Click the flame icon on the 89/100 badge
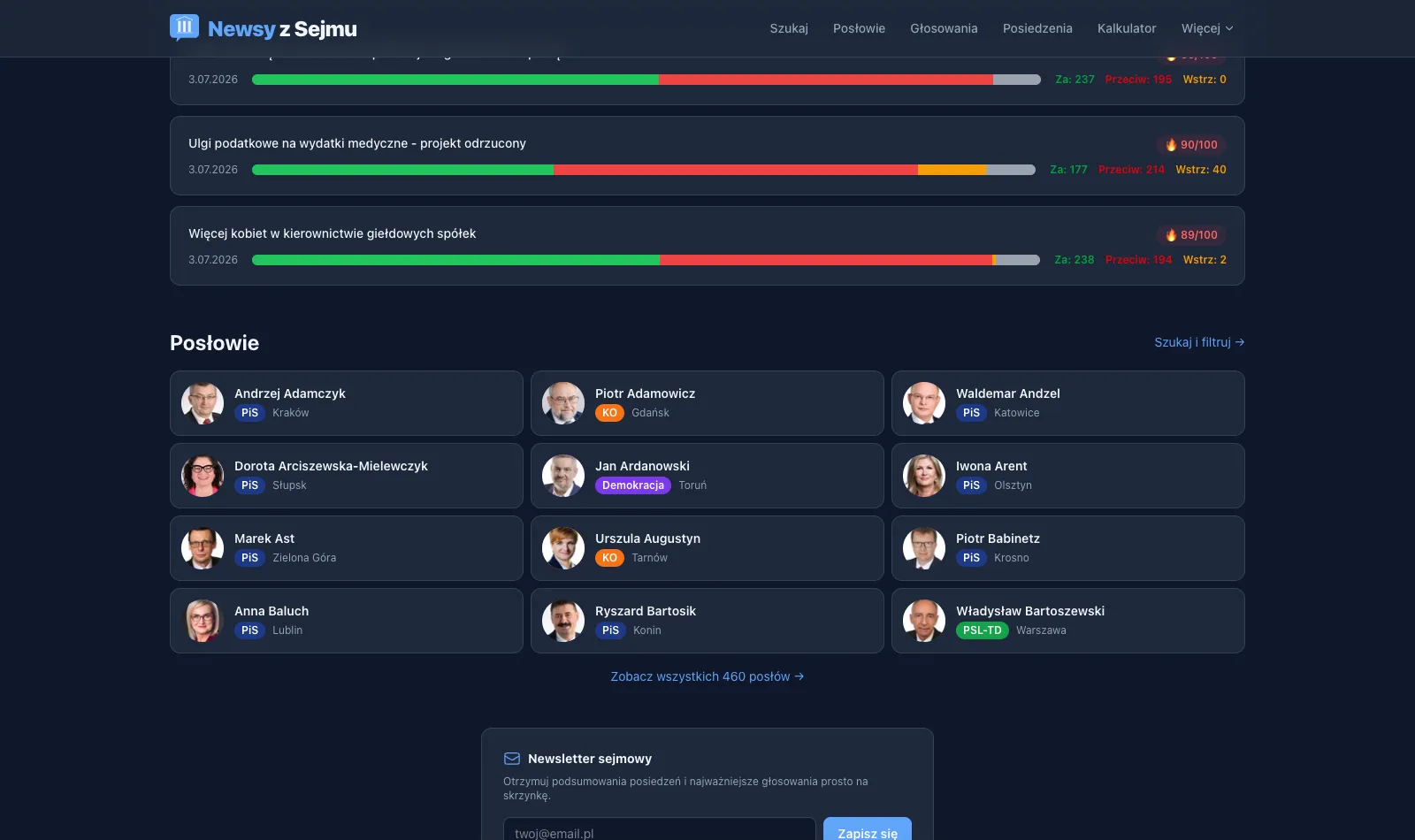 click(x=1171, y=235)
